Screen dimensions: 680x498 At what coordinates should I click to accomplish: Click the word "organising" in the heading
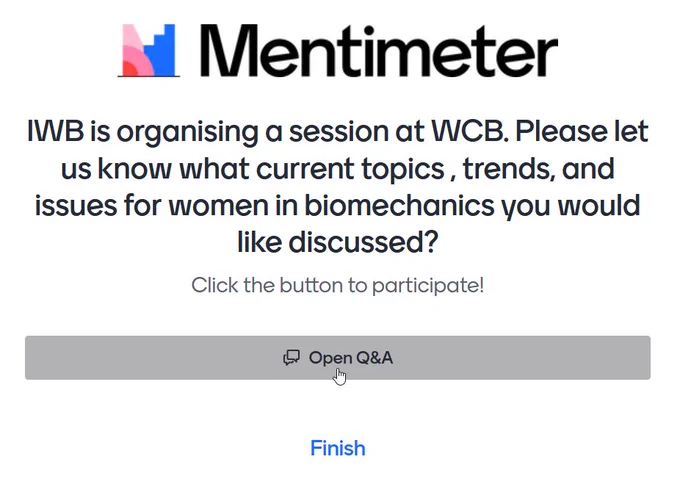(187, 132)
